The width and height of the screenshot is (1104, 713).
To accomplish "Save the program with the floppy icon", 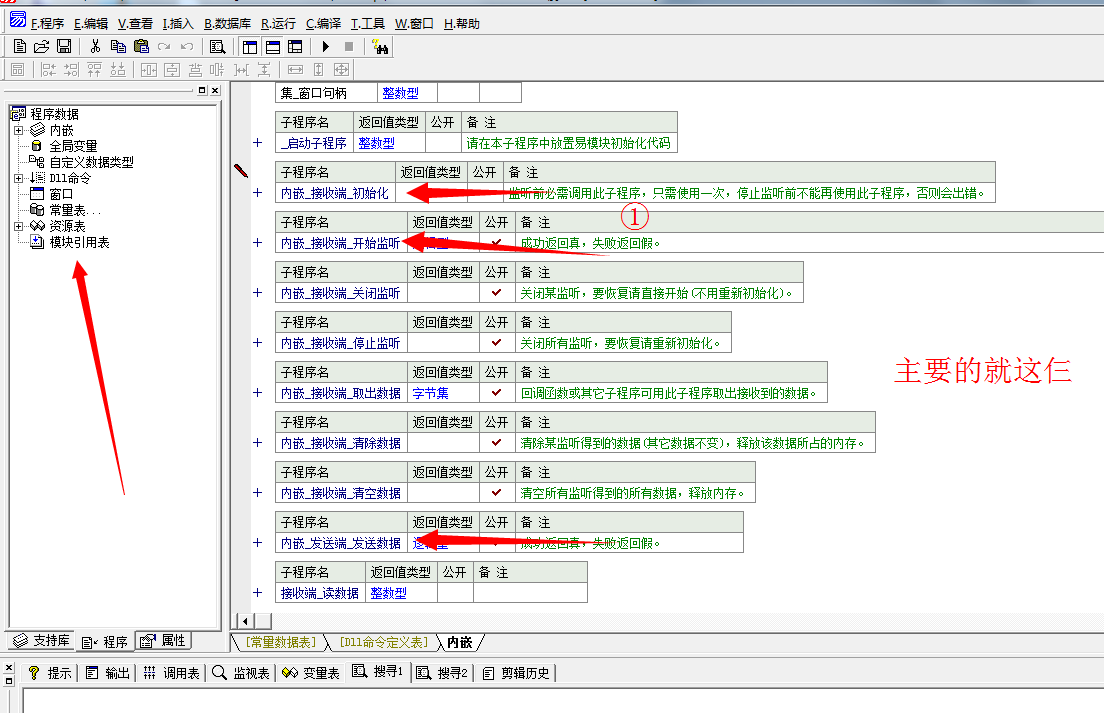I will (x=63, y=46).
